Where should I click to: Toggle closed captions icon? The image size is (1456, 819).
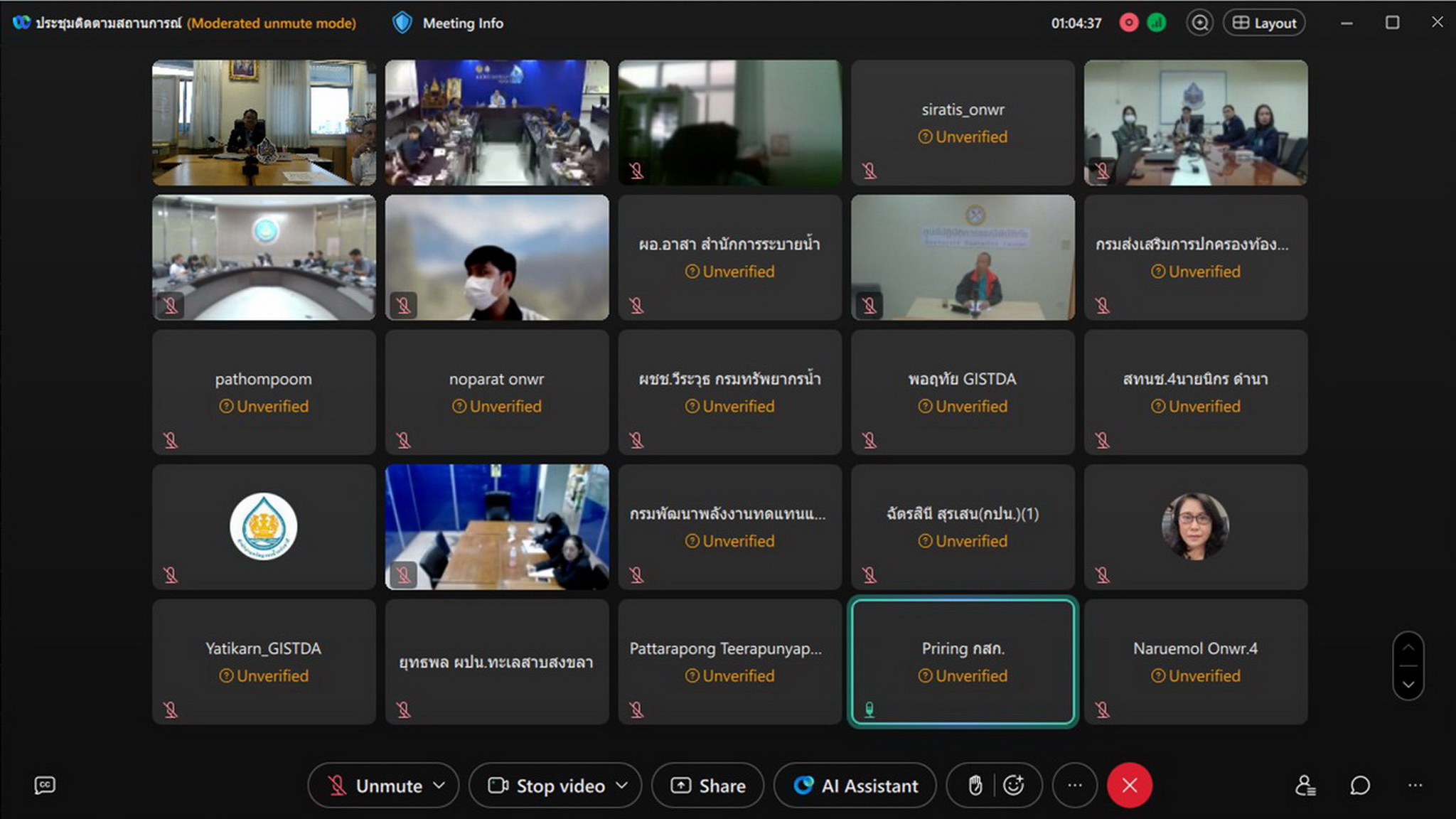(45, 786)
